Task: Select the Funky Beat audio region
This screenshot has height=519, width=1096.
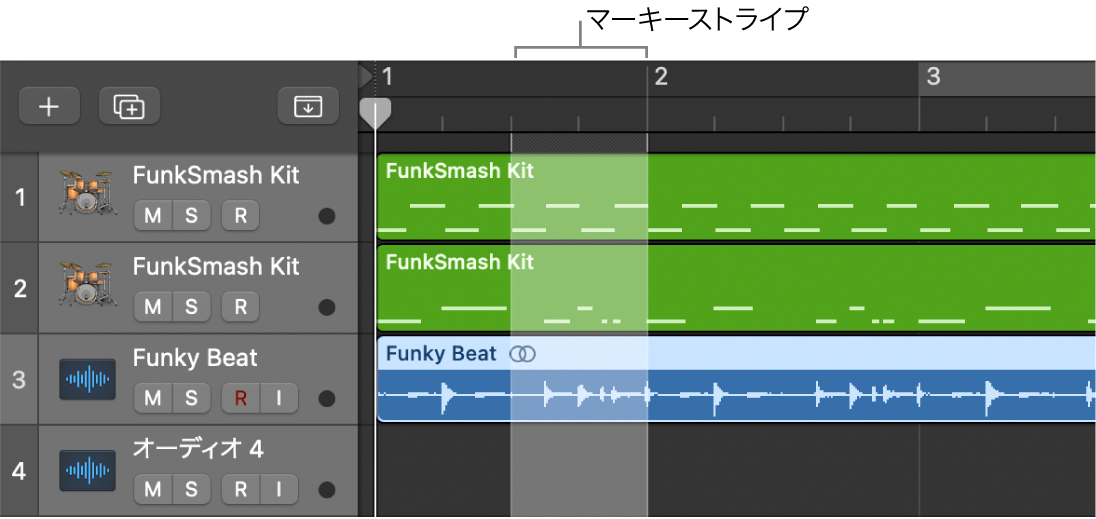Action: point(736,379)
